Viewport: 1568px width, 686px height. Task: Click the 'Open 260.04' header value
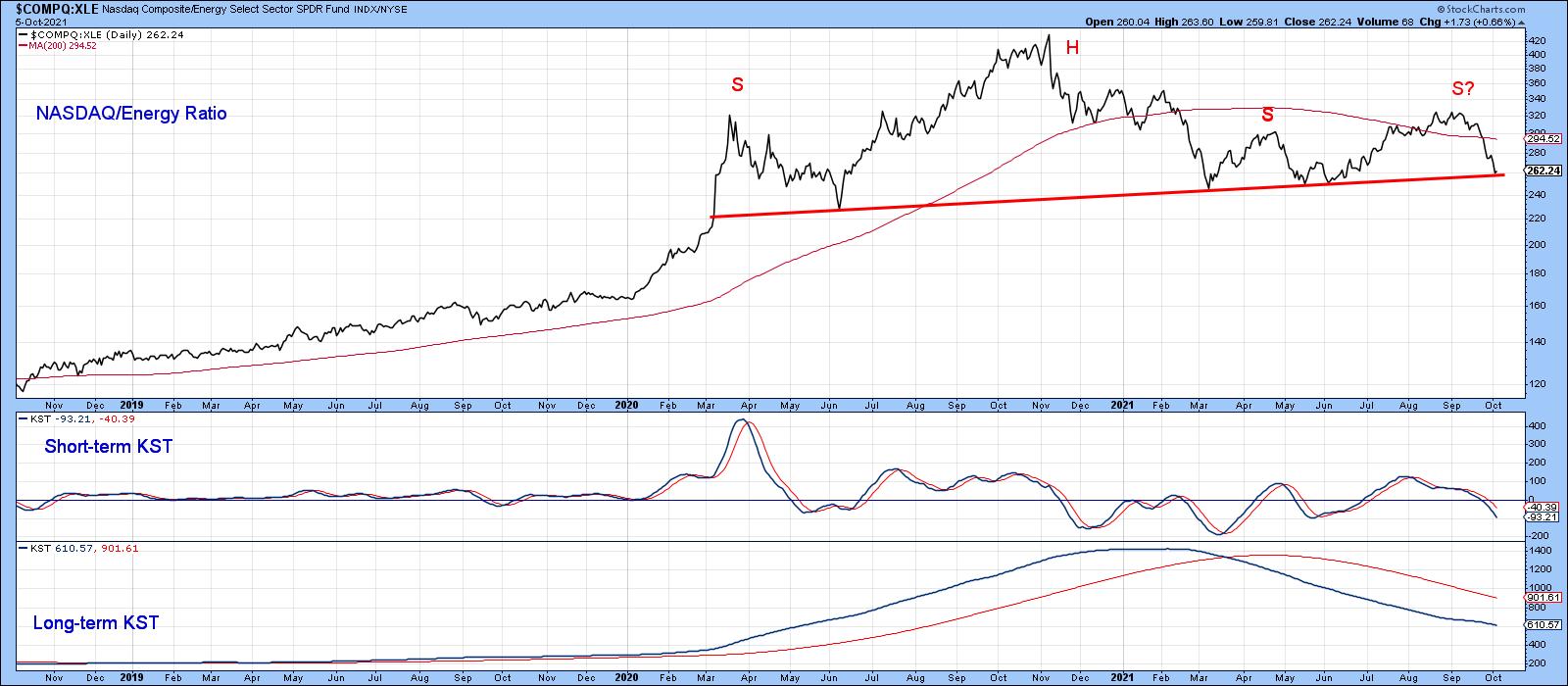click(1116, 23)
